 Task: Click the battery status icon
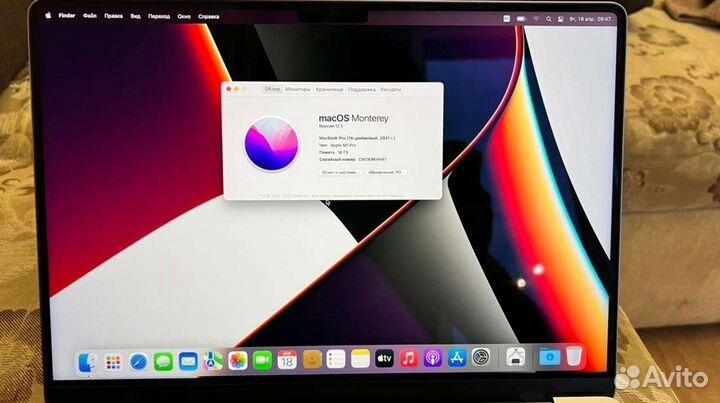coord(521,19)
